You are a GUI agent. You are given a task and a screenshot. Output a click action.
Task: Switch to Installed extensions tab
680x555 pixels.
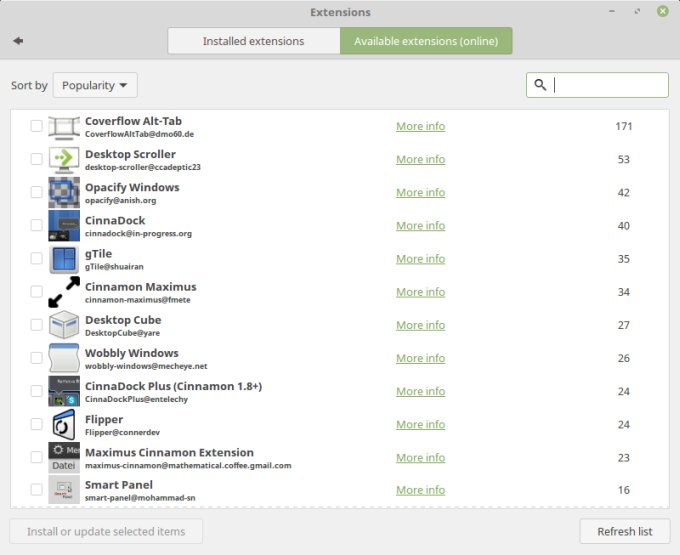click(254, 41)
